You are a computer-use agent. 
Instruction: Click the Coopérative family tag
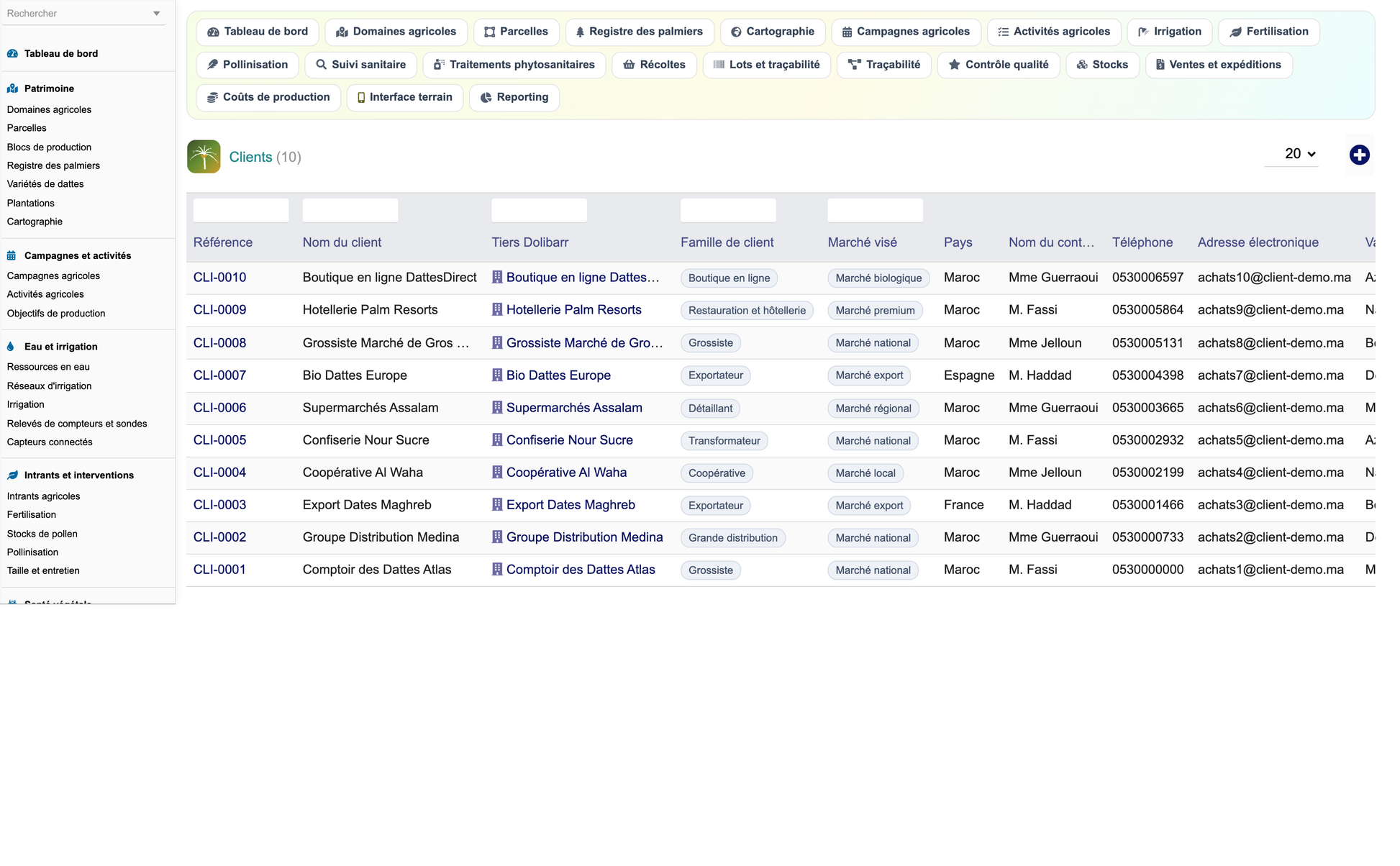[x=717, y=473]
